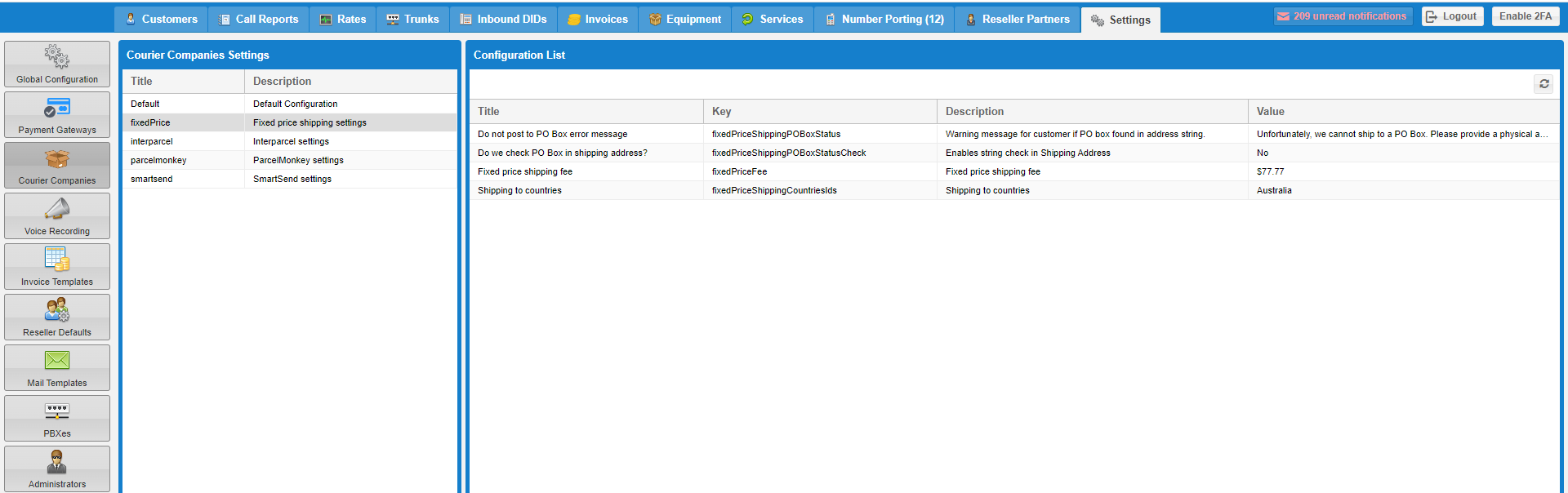Click the $77.77 value cell
Screen dimensions: 1568x493
click(x=1404, y=171)
